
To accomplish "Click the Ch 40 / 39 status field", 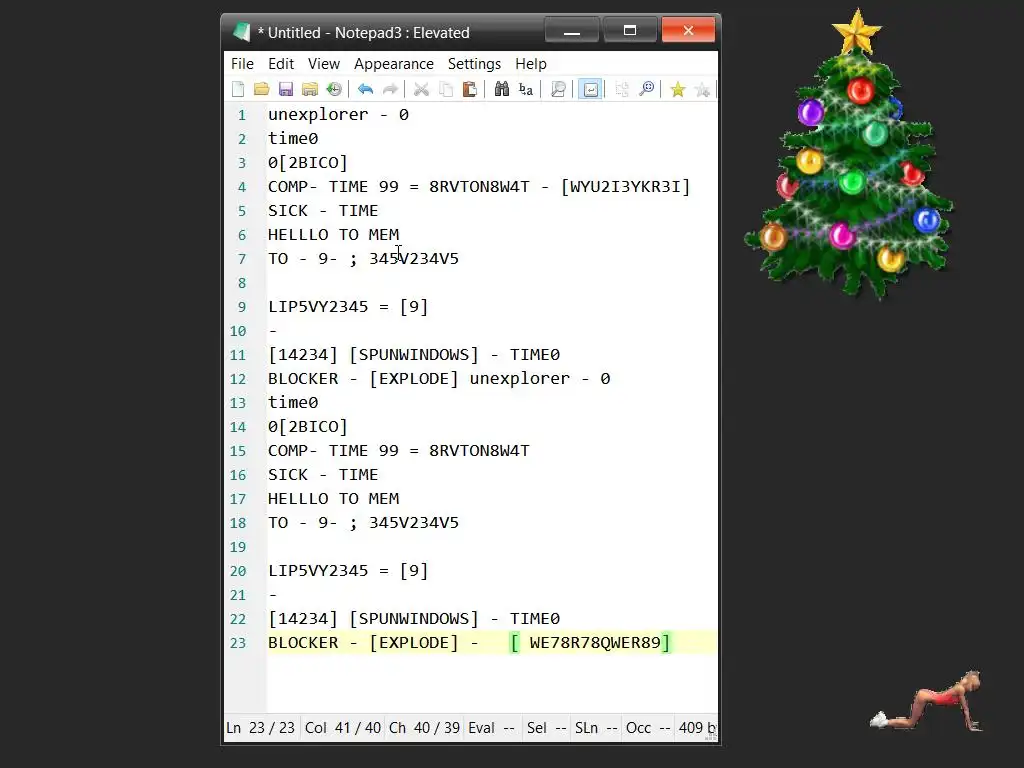I will pos(424,728).
